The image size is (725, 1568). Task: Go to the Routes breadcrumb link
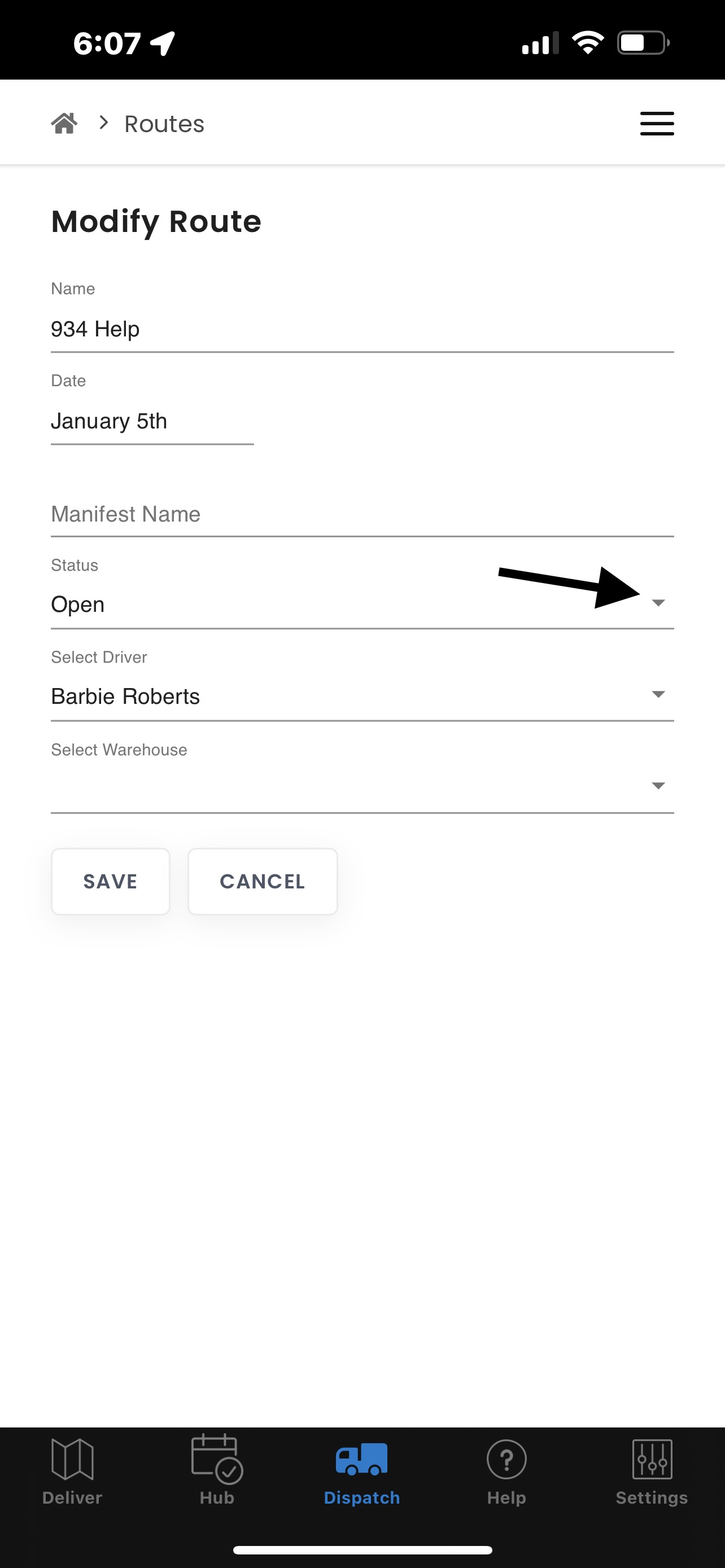pyautogui.click(x=164, y=124)
